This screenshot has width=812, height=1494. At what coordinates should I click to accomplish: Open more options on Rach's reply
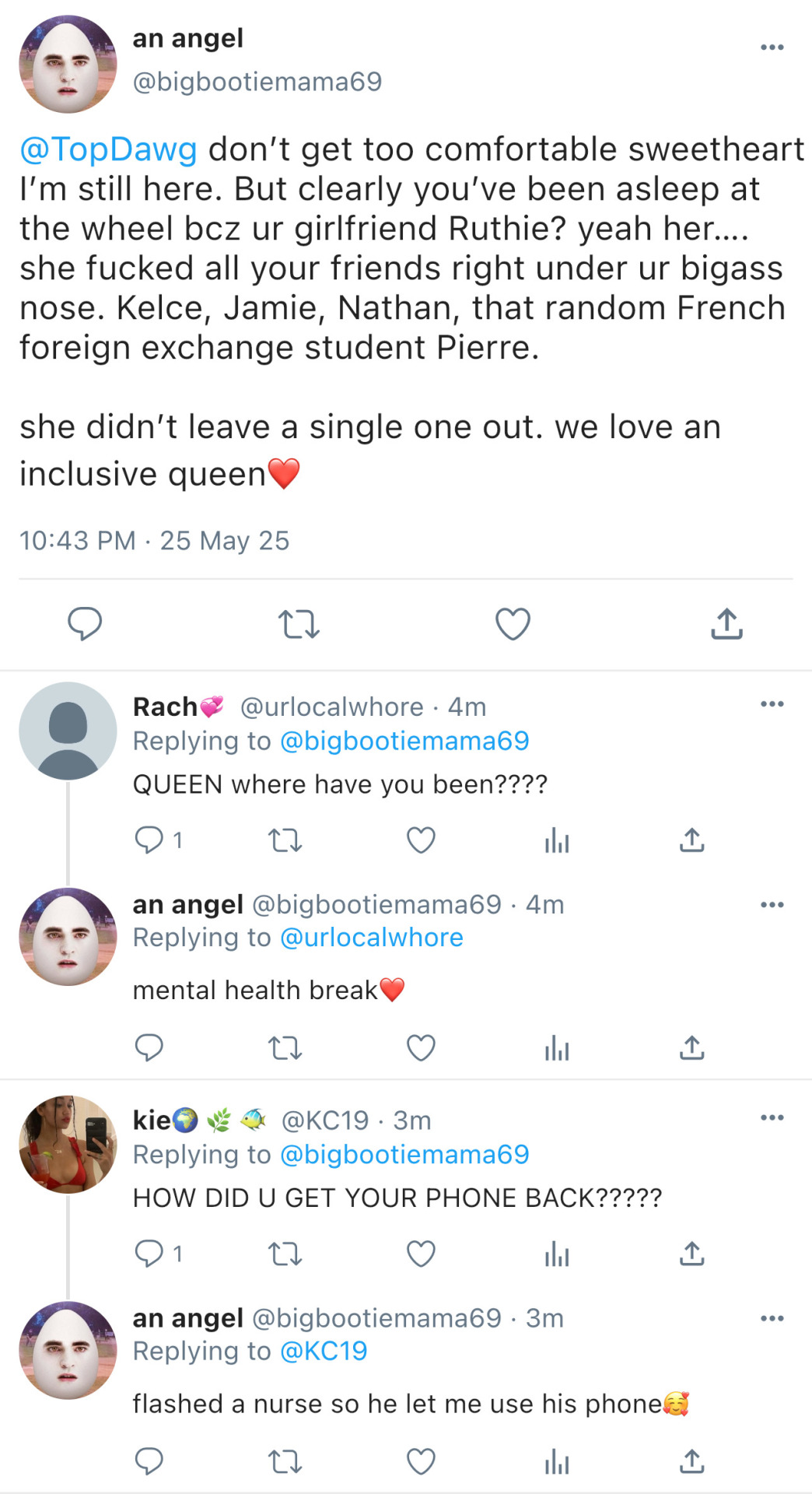coord(772,704)
